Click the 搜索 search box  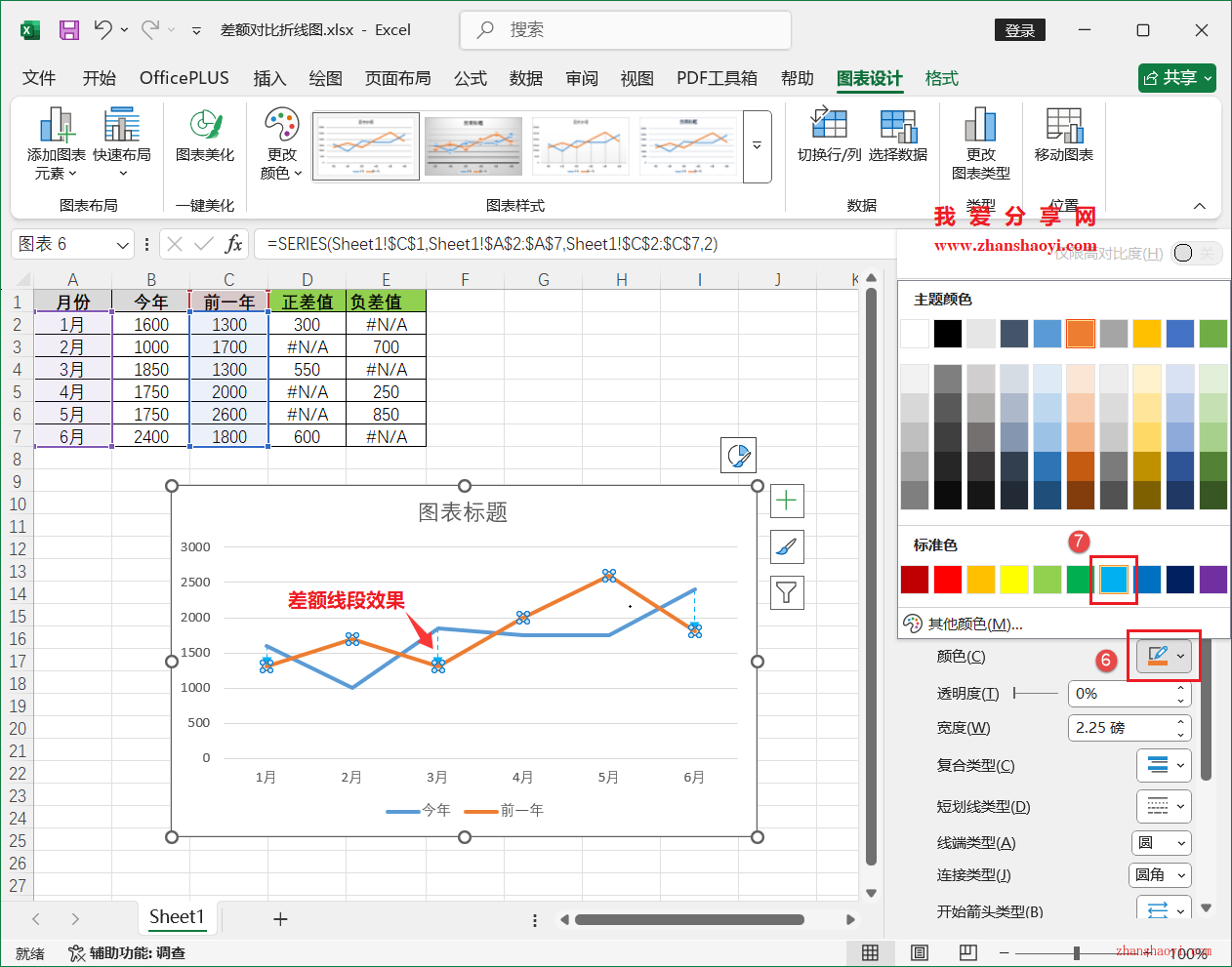click(625, 29)
